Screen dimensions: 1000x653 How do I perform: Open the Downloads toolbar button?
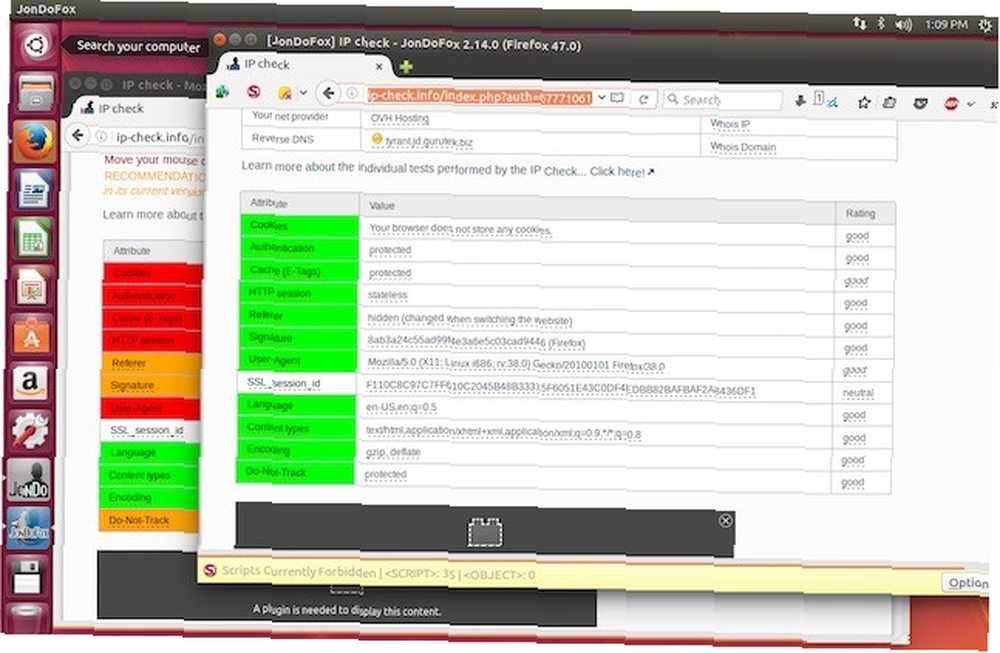pos(800,101)
